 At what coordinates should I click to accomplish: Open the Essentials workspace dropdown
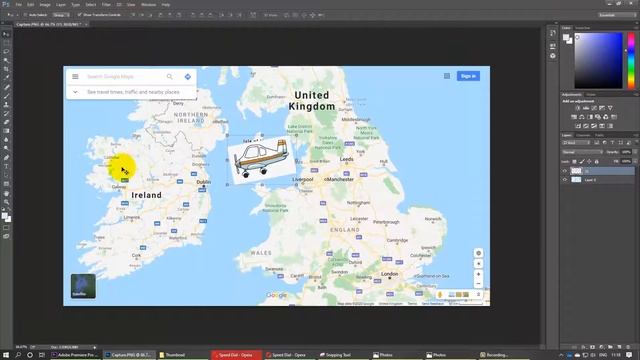(x=617, y=15)
